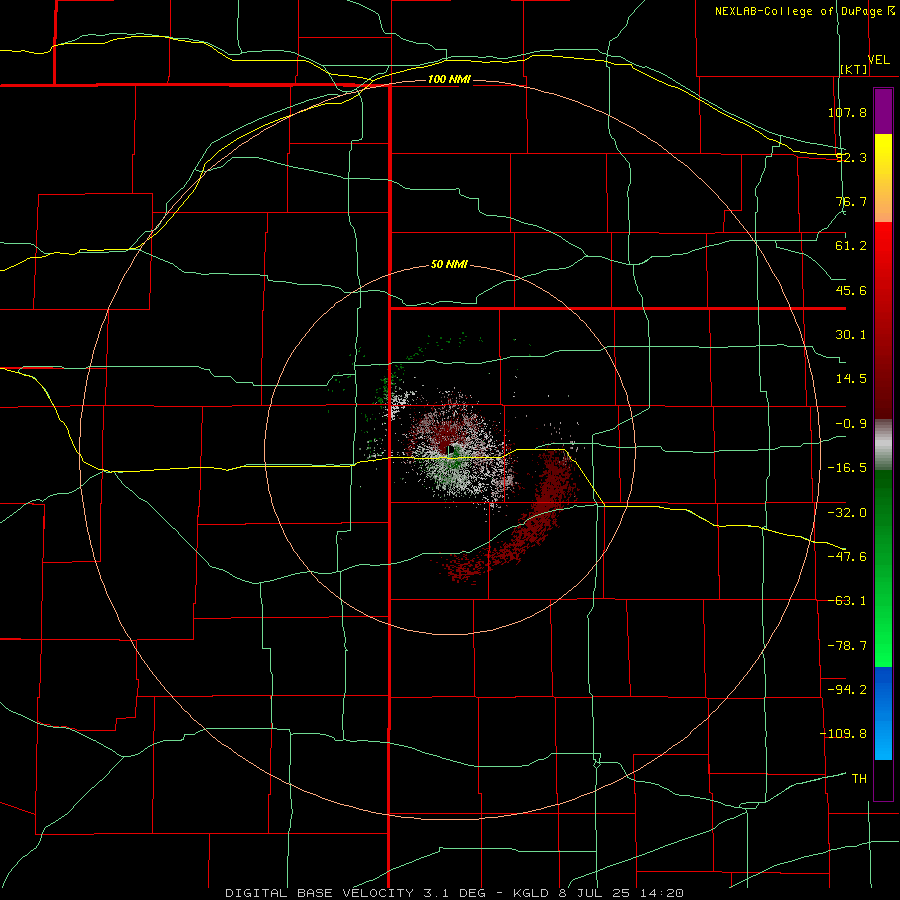Click the -78.7 velocity scale value
The height and width of the screenshot is (900, 900).
coord(847,646)
